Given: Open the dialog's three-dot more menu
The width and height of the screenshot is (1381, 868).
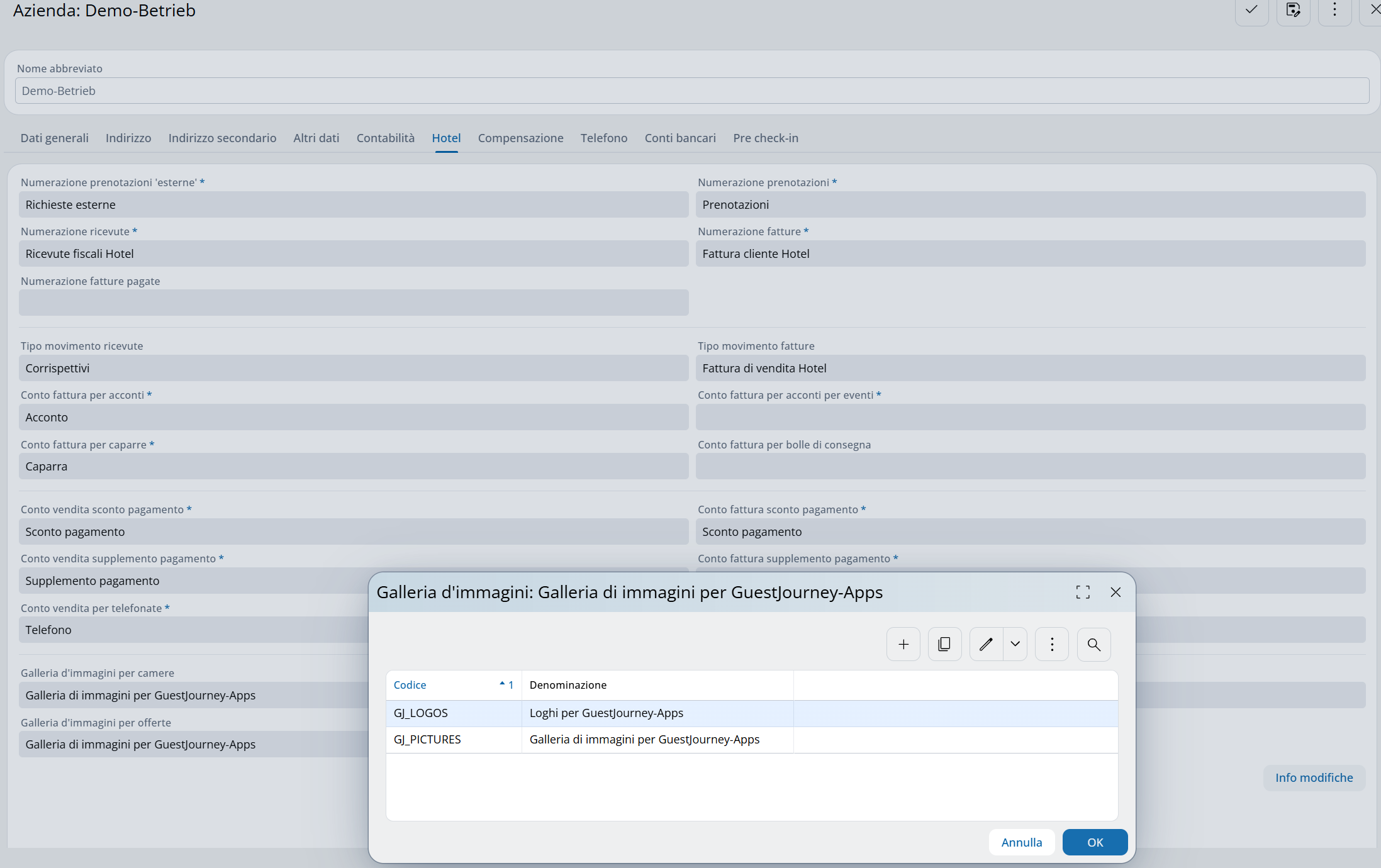Looking at the screenshot, I should tap(1051, 644).
